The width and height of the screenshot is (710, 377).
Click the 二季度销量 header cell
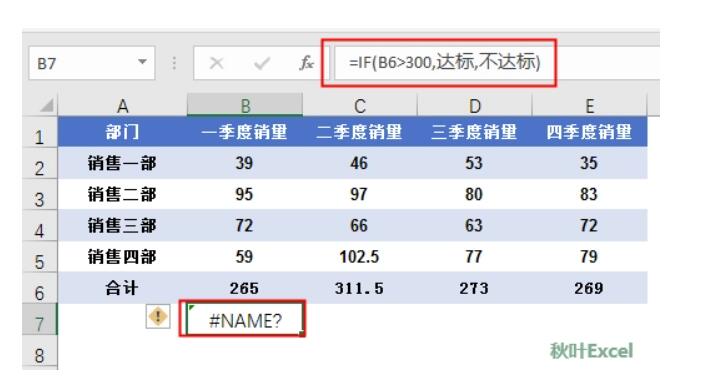(x=359, y=132)
